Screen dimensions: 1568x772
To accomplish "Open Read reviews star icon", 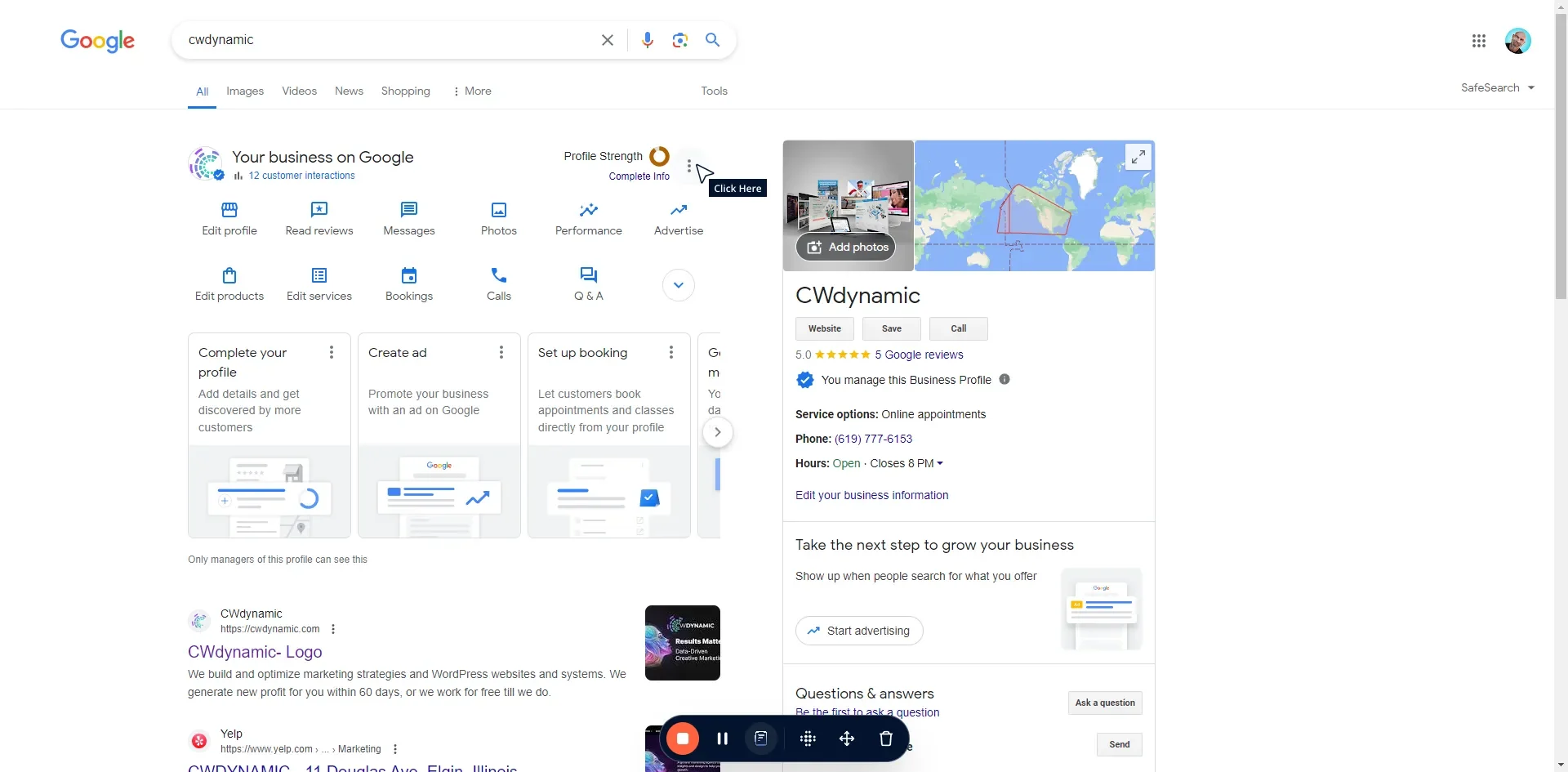I will tap(319, 210).
